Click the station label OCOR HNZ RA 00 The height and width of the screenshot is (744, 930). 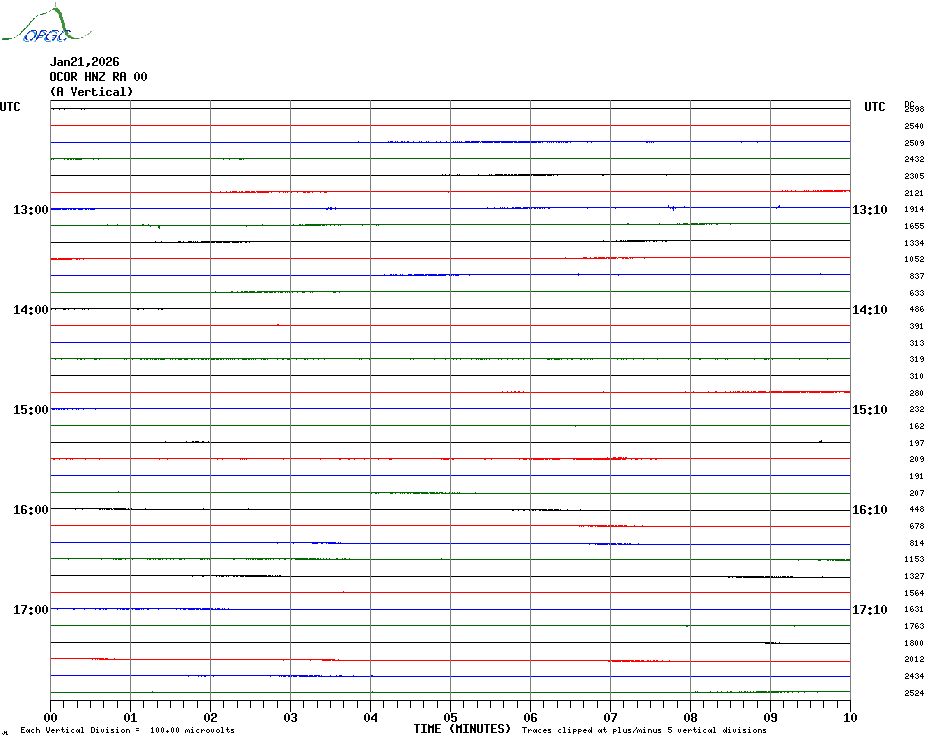tap(98, 77)
